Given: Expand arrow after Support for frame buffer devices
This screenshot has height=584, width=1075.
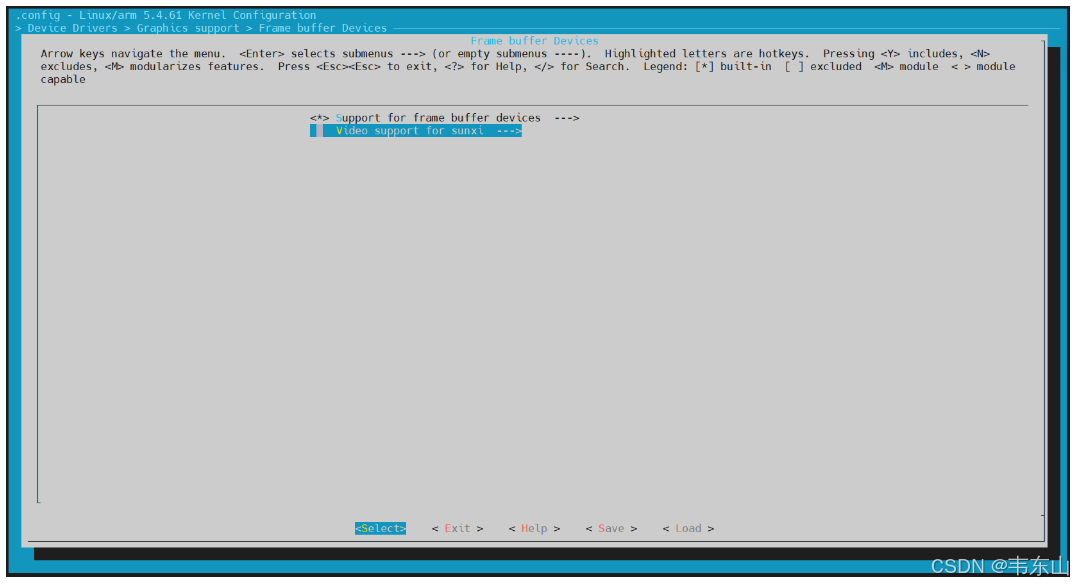Looking at the screenshot, I should click(x=567, y=118).
